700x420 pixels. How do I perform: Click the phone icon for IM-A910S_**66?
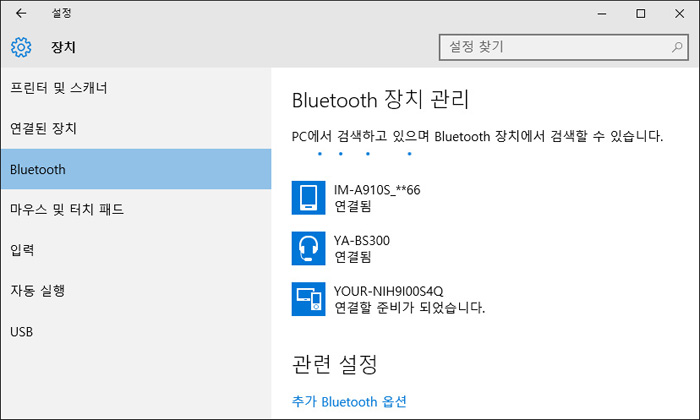click(x=308, y=198)
